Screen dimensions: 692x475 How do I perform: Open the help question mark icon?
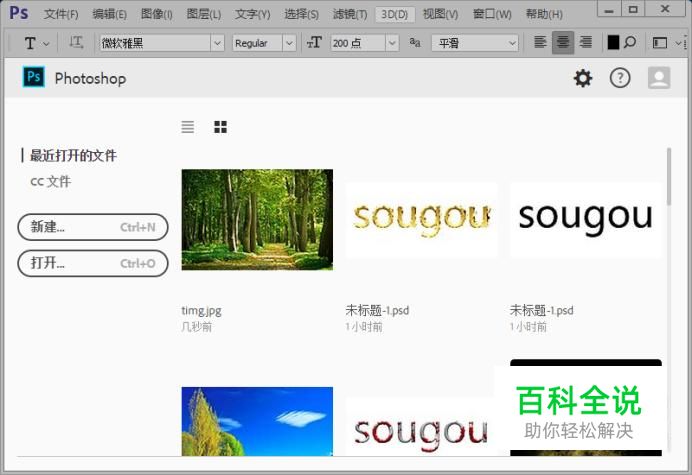pos(620,78)
